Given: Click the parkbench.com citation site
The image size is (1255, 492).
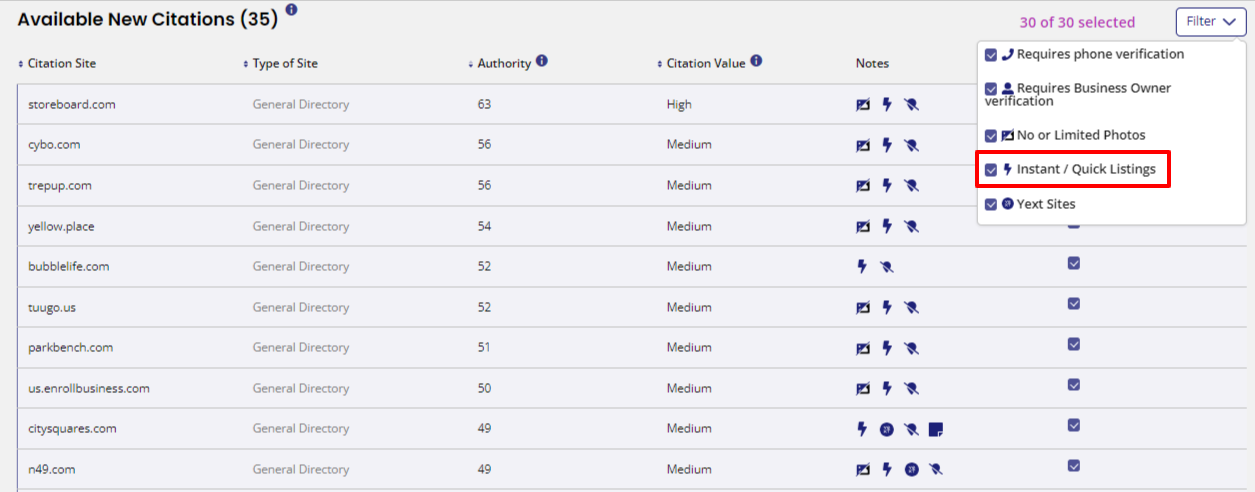Looking at the screenshot, I should click(70, 348).
